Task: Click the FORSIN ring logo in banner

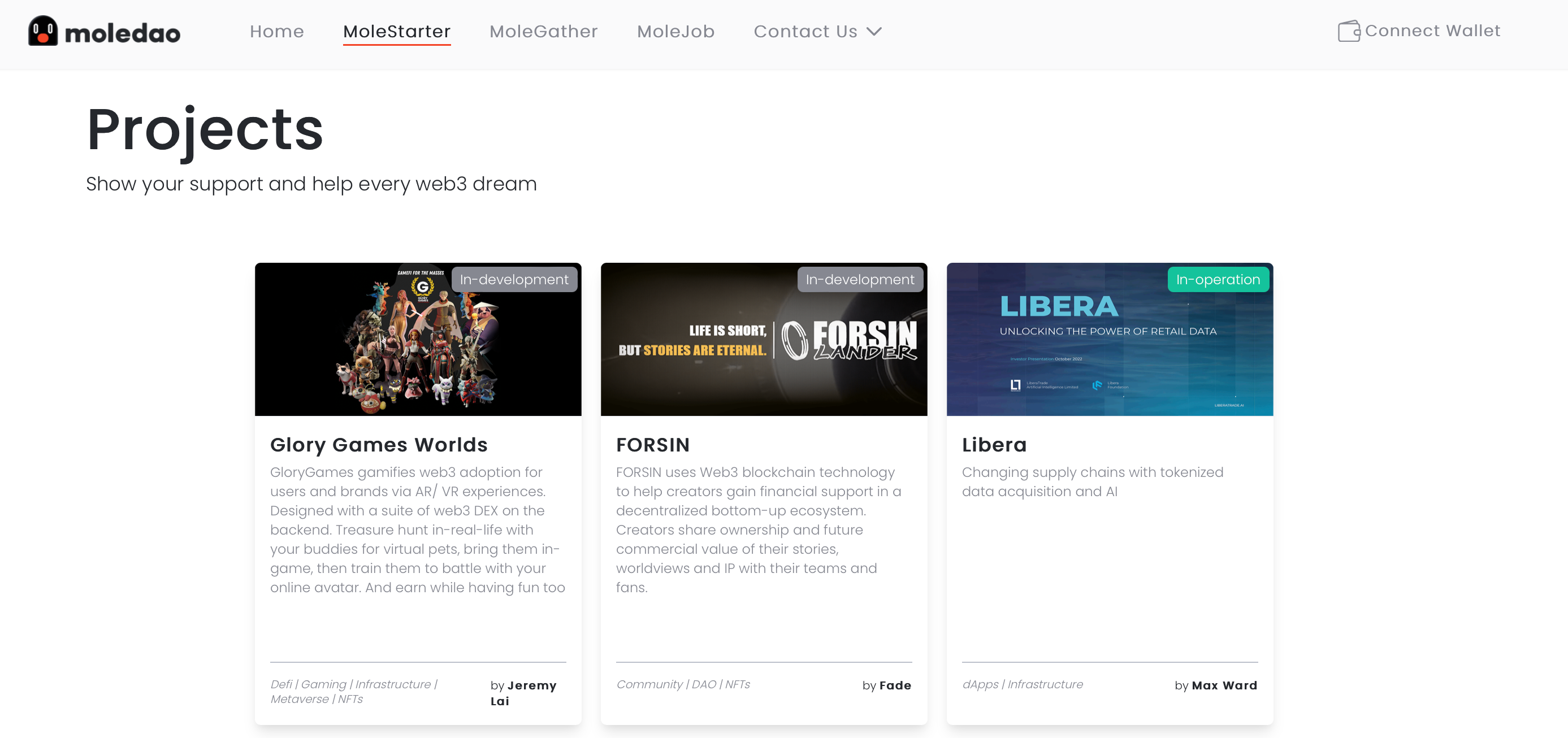Action: tap(794, 341)
